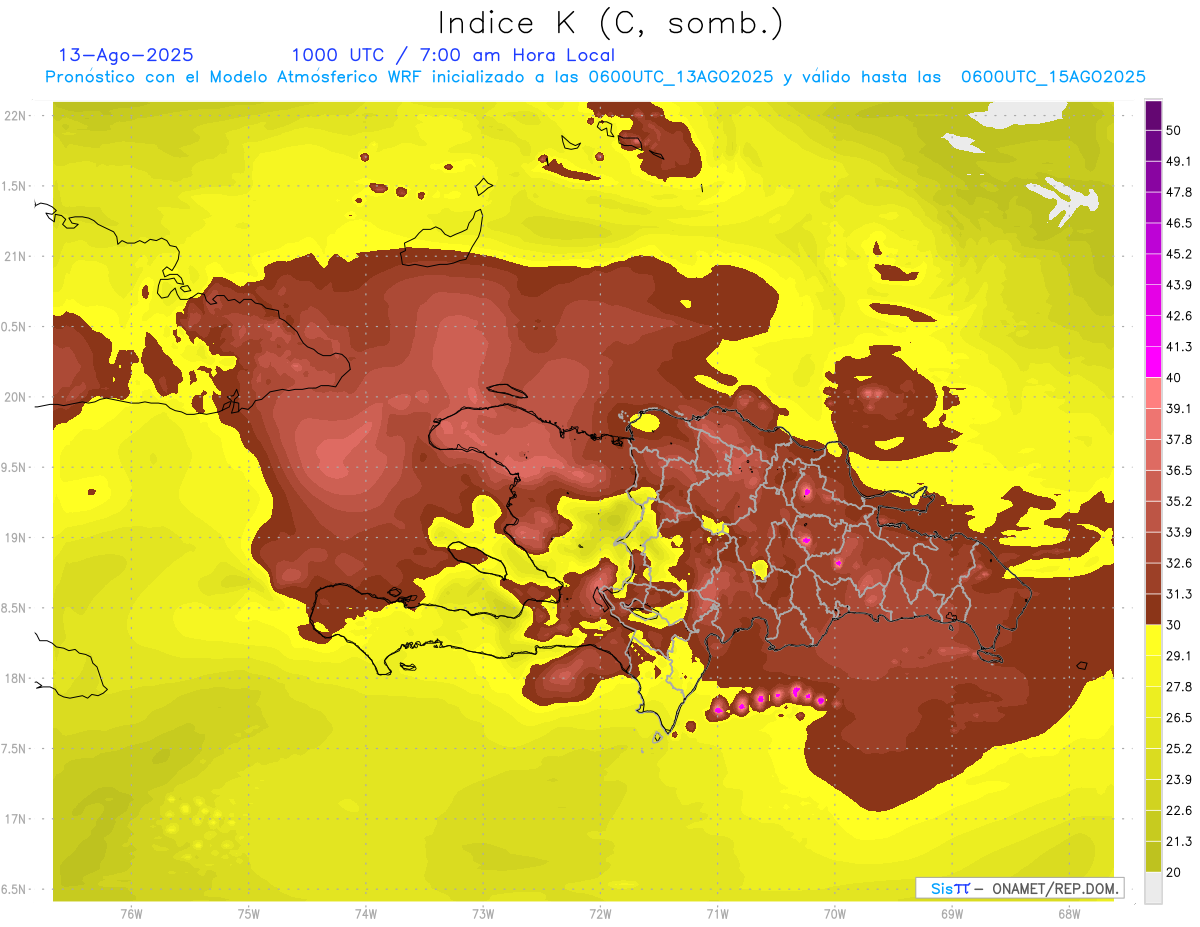Click the colorbar label "27.8"
Screen dimensions: 1200x927
pyautogui.click(x=1179, y=687)
